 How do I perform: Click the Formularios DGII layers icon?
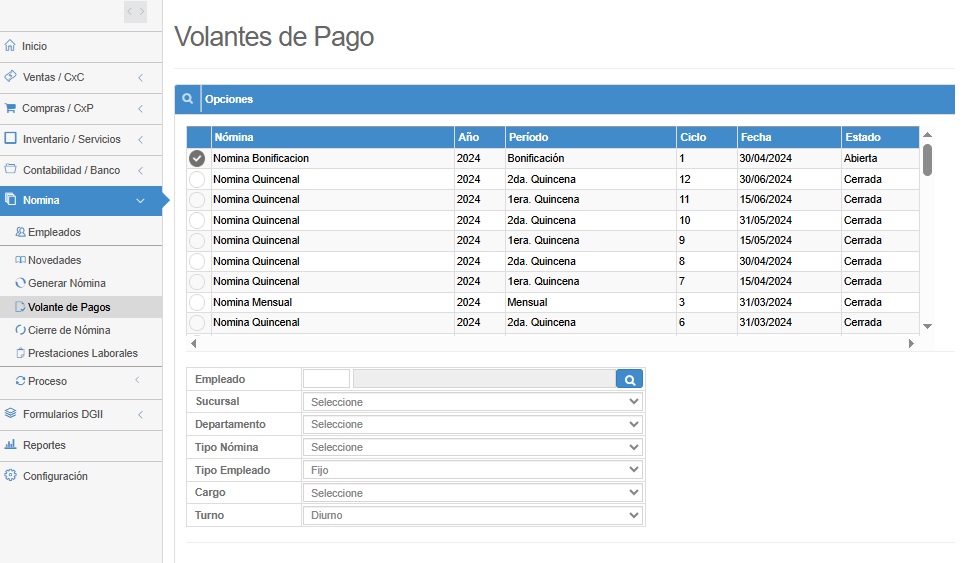(10, 413)
